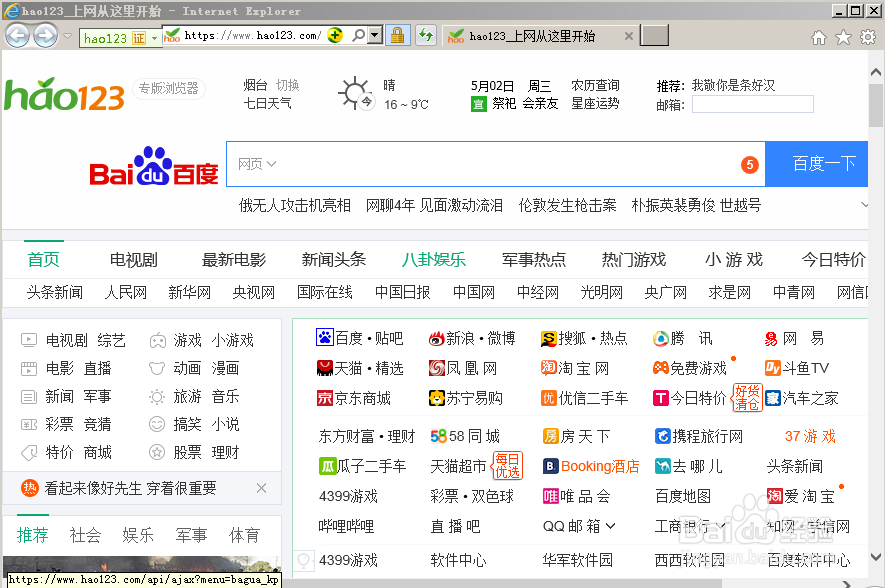Click the page scrollbar up arrow
885x588 pixels.
(x=875, y=72)
